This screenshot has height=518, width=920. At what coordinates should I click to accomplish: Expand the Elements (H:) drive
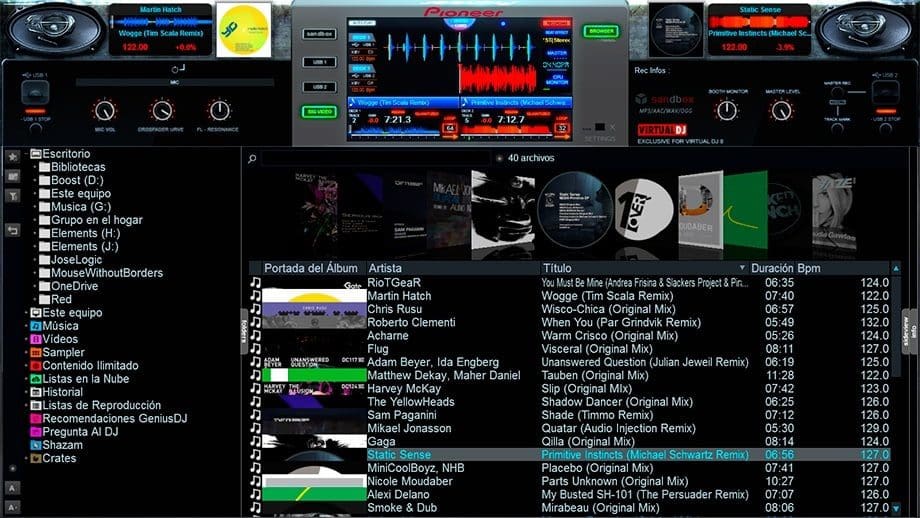(x=35, y=233)
